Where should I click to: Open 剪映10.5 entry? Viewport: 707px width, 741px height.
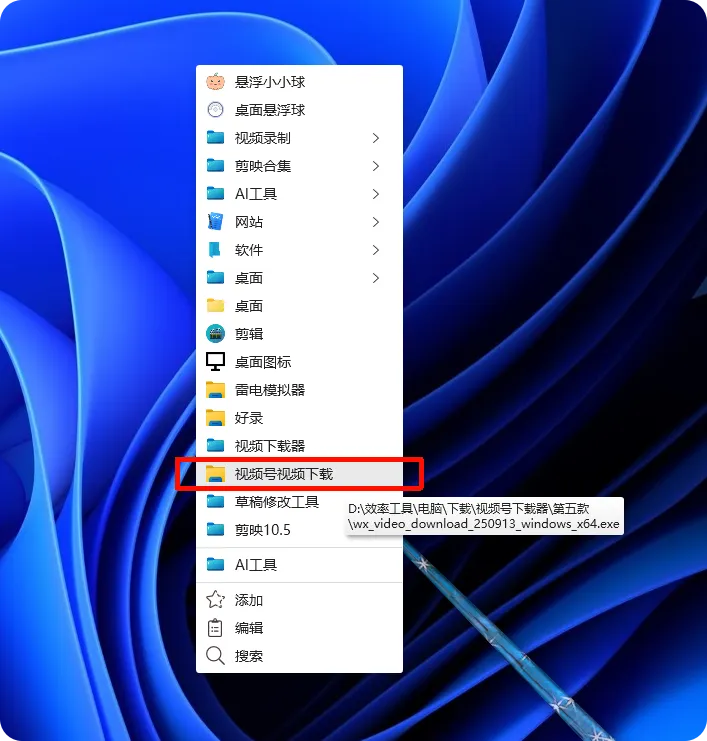coord(300,530)
